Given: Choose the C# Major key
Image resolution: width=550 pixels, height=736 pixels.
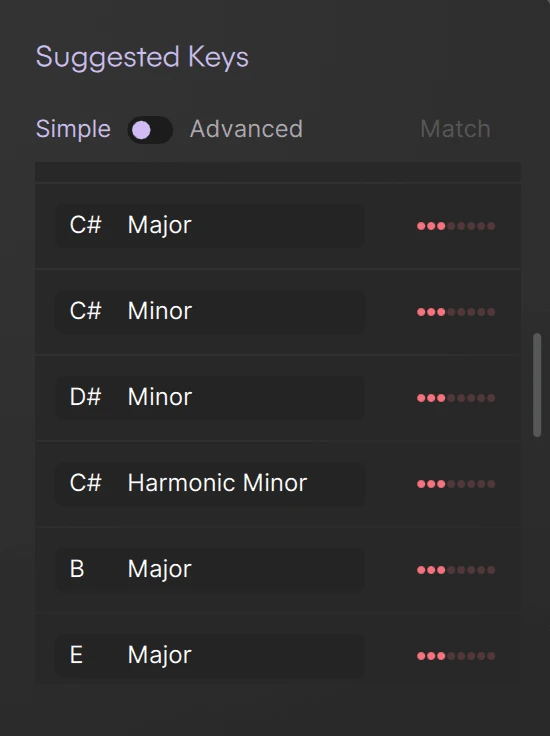Looking at the screenshot, I should tap(210, 226).
